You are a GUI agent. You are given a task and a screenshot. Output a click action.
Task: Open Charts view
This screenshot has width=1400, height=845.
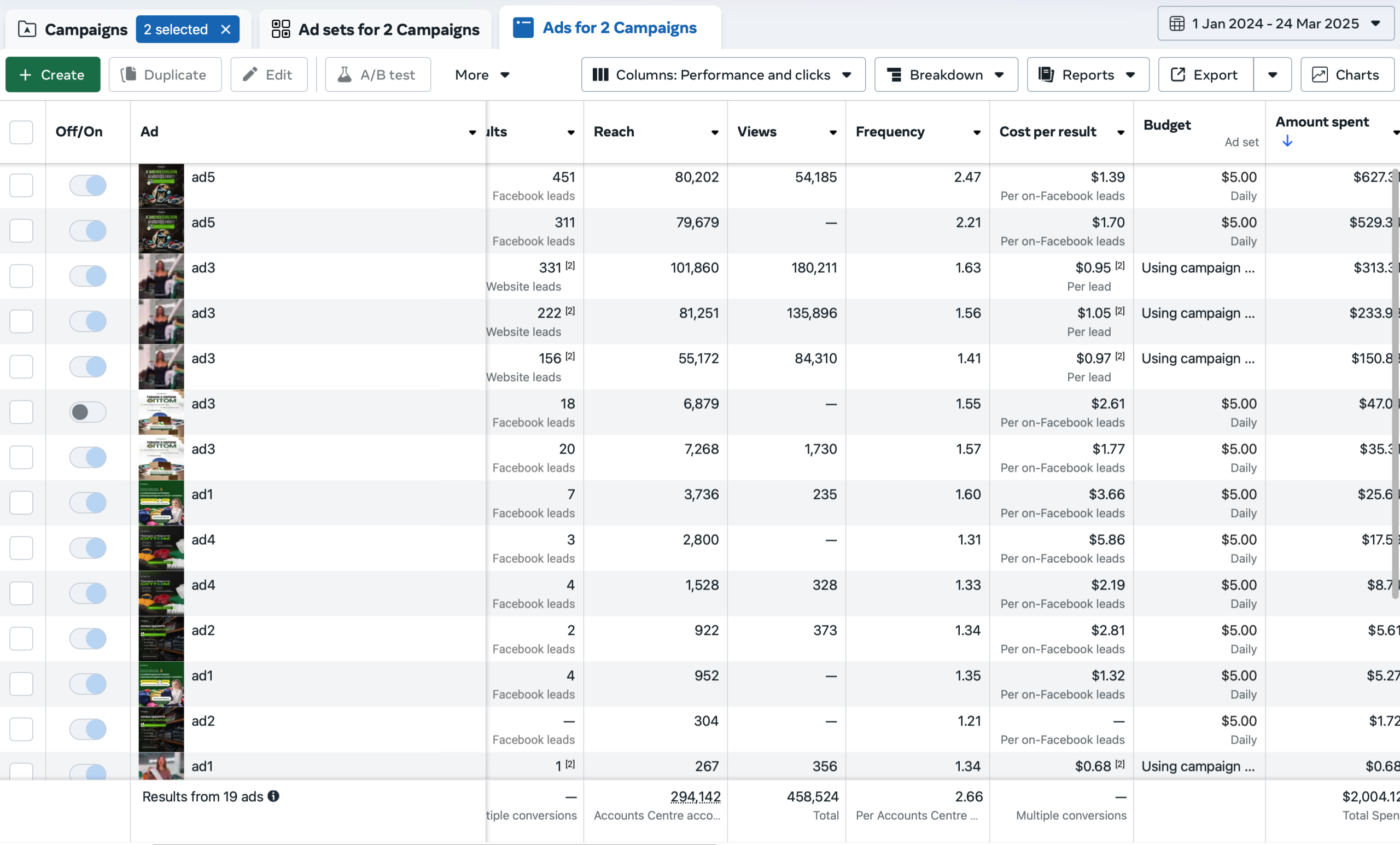[x=1346, y=74]
